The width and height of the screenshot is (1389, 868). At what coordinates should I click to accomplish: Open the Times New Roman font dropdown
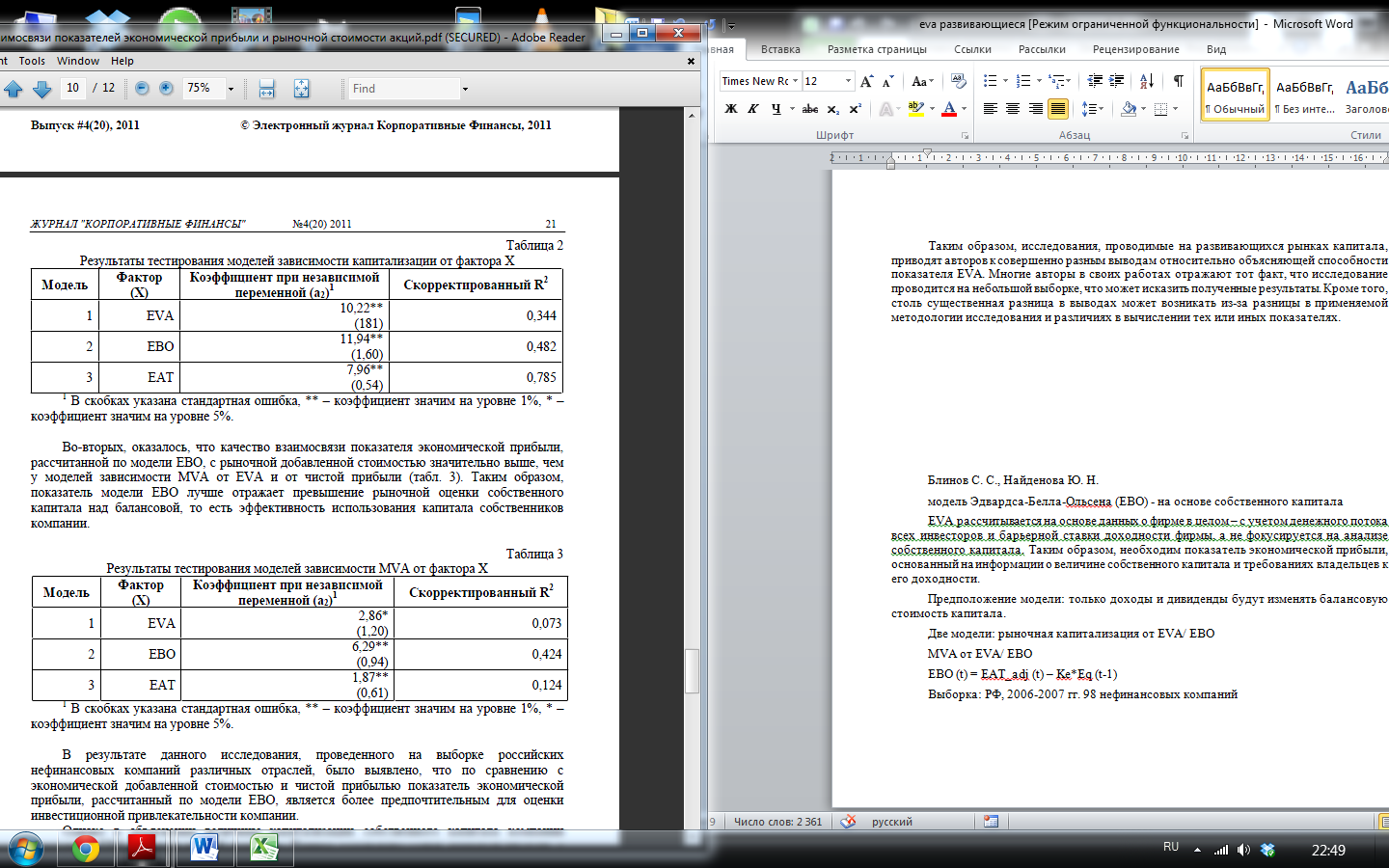coord(795,81)
